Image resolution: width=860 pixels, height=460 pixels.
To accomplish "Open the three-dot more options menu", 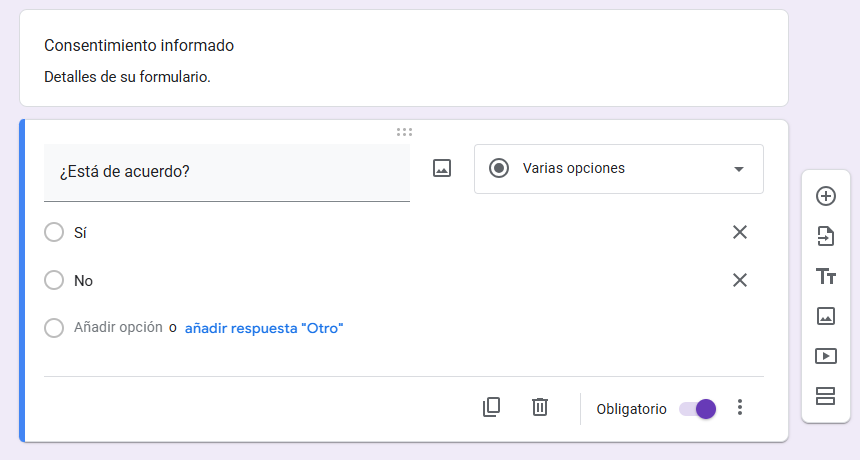I will pyautogui.click(x=740, y=407).
